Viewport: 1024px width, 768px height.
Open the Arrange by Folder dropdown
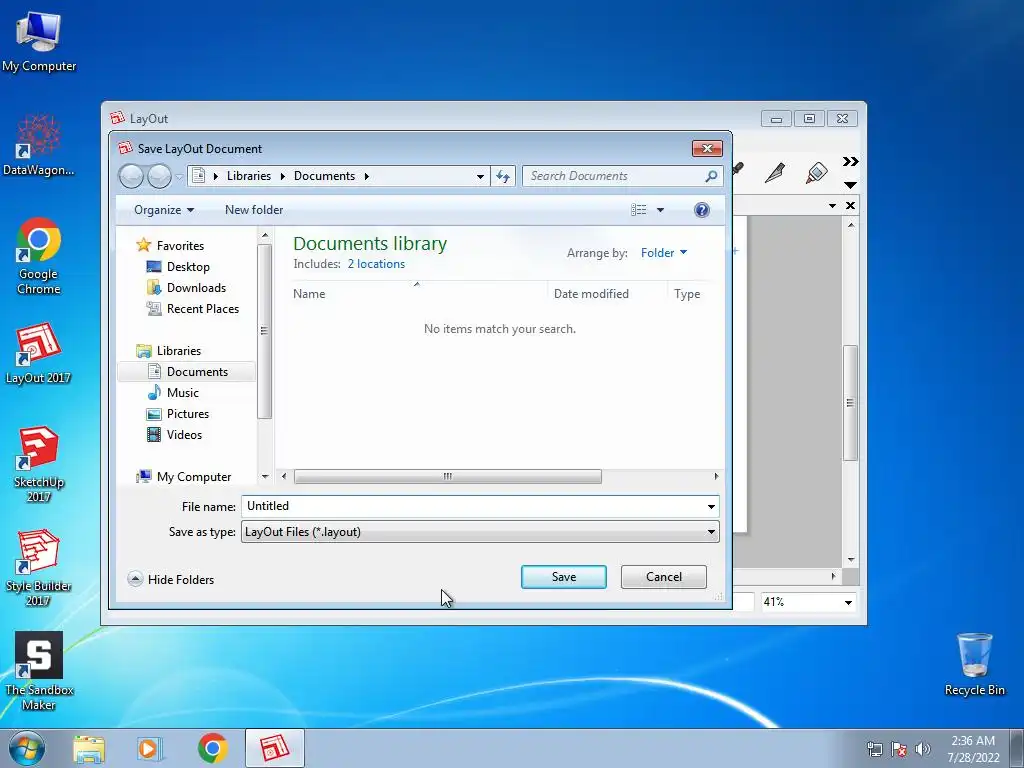click(x=664, y=253)
